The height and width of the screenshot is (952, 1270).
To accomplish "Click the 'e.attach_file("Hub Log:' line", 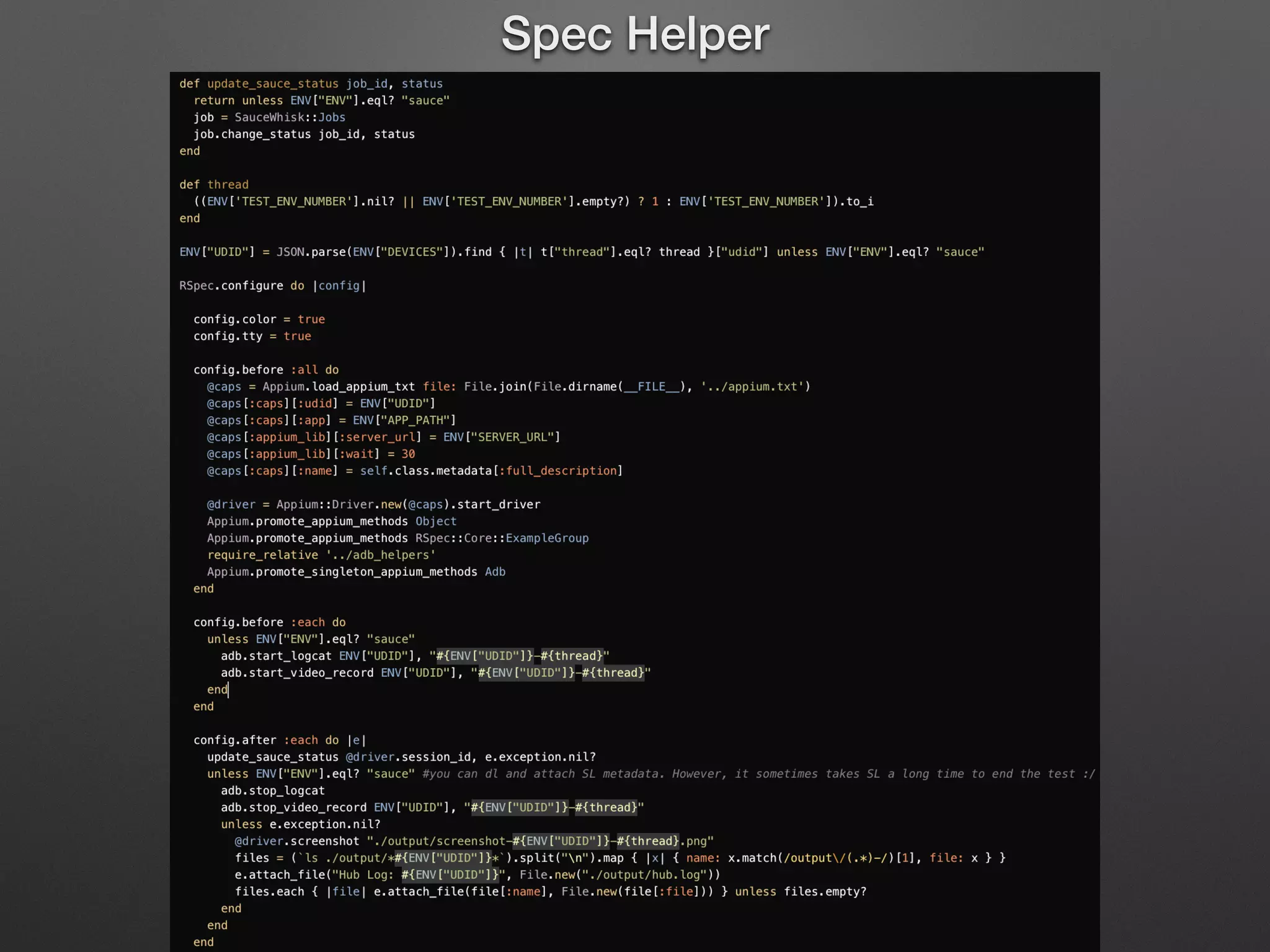I will click(x=477, y=875).
